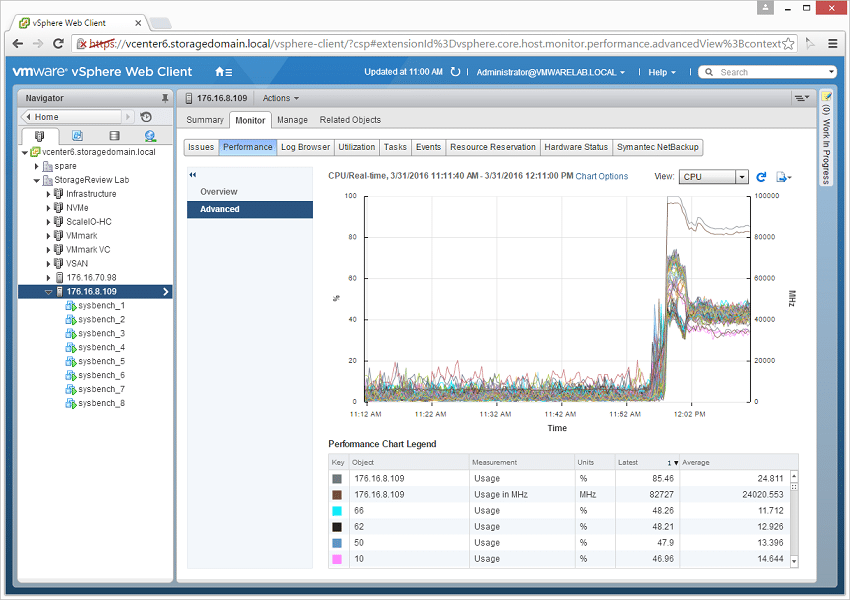Open the navigator history clock icon
Viewport: 850px width, 600px height.
(146, 117)
